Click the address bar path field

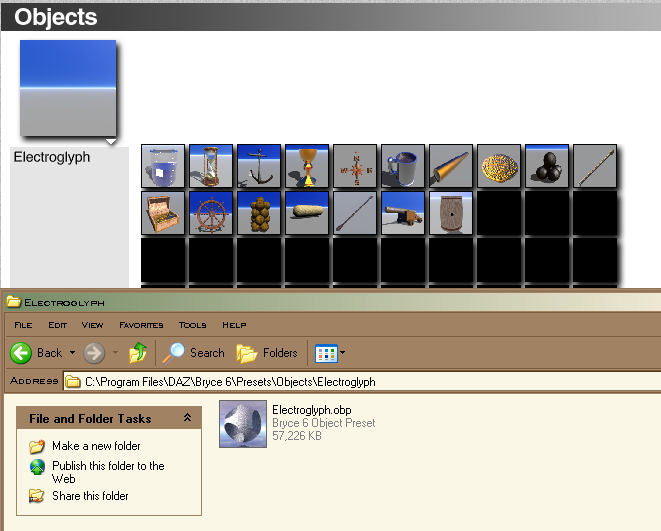[362, 382]
